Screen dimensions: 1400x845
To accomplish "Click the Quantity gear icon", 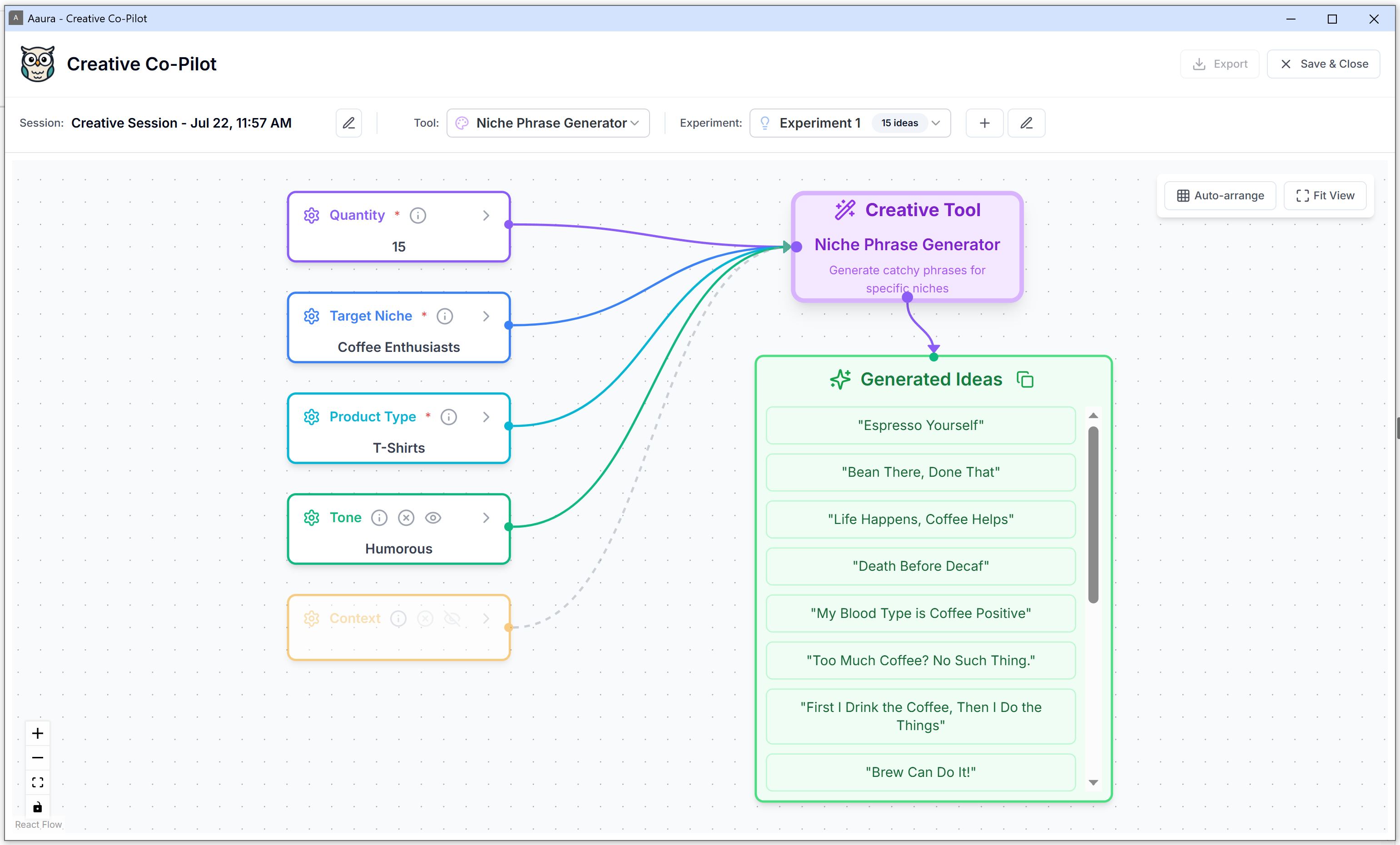I will [311, 216].
